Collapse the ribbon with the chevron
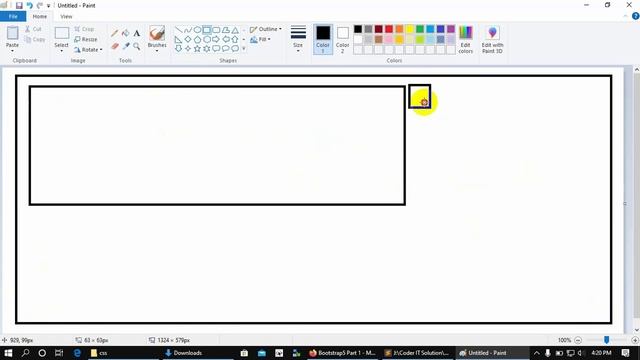The width and height of the screenshot is (640, 360). pyautogui.click(x=626, y=16)
